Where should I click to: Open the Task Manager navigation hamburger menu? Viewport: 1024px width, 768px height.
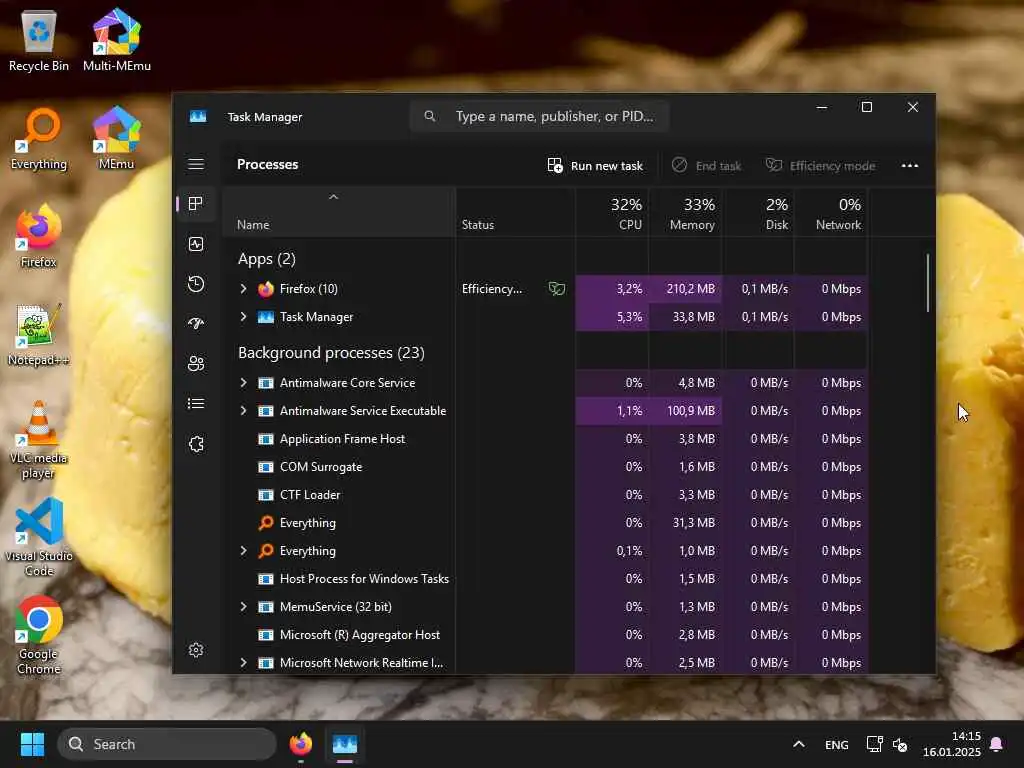[x=196, y=164]
